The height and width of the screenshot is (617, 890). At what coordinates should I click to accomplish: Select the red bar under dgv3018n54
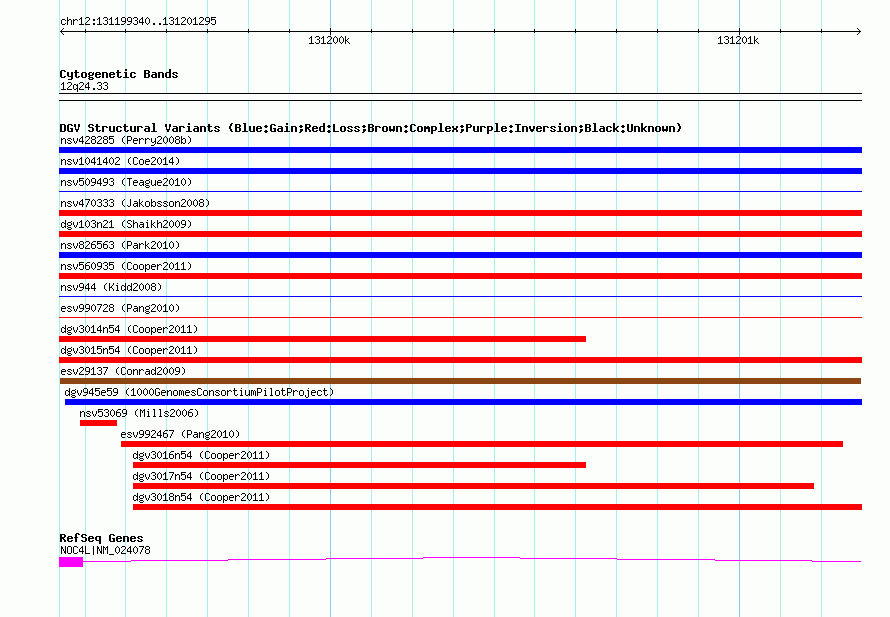497,507
